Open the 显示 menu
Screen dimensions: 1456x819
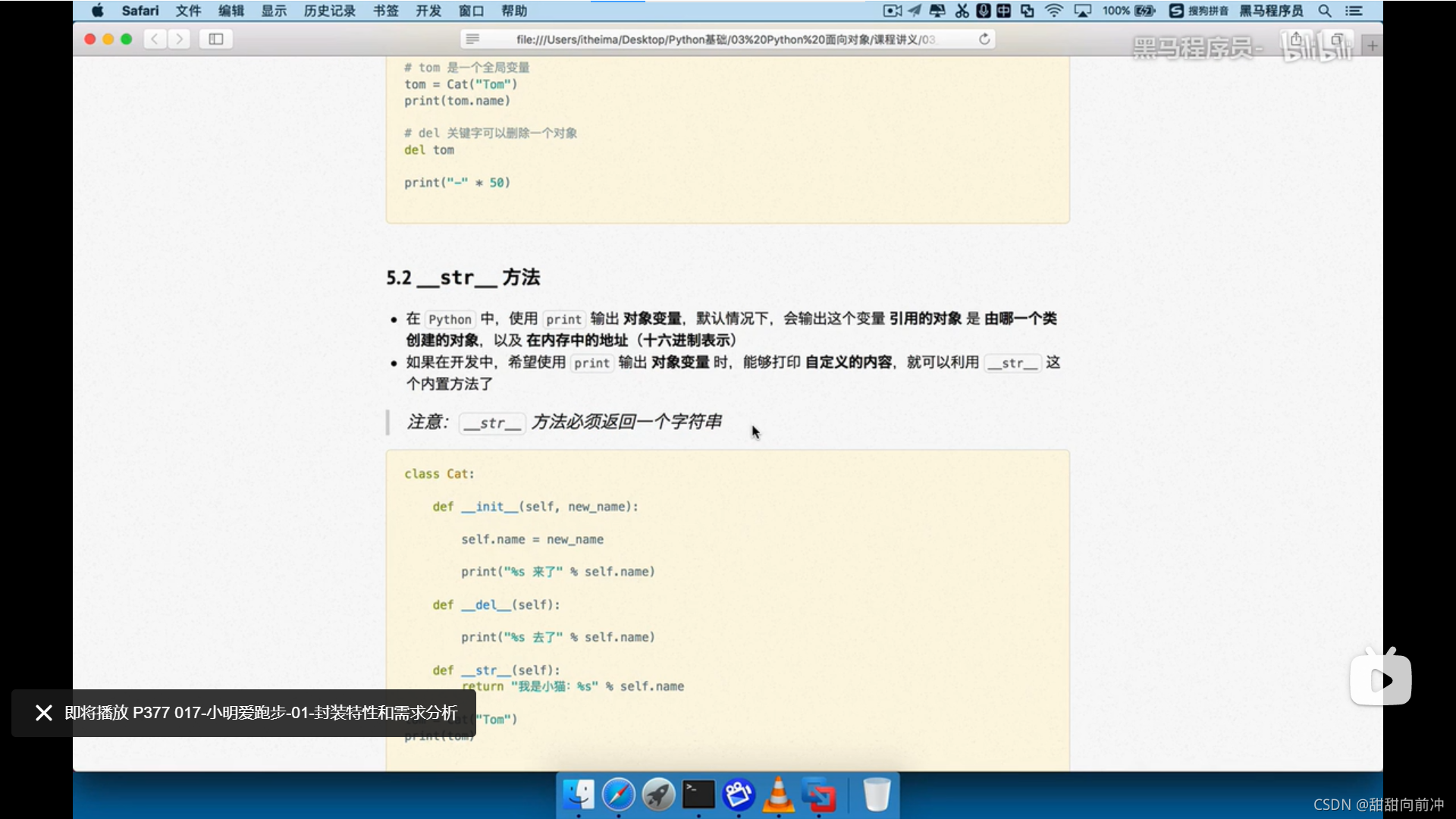(274, 11)
